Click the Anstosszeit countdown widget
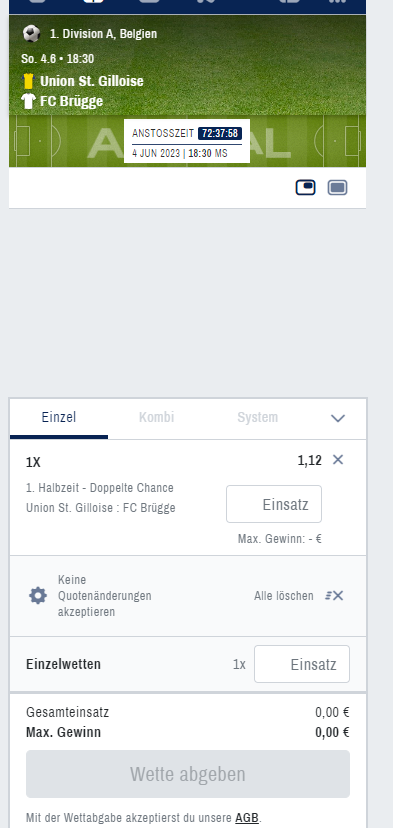This screenshot has height=828, width=393. point(187,141)
